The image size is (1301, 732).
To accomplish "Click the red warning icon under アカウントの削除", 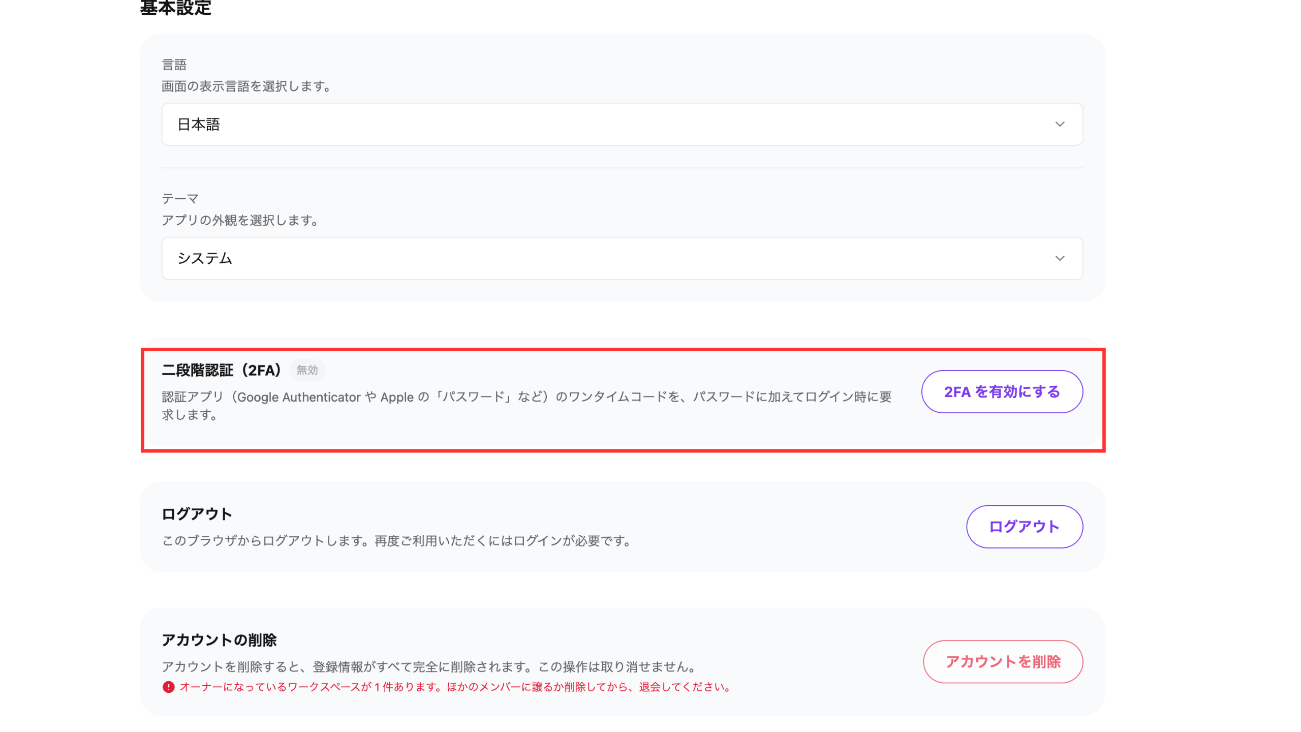I will pyautogui.click(x=168, y=687).
